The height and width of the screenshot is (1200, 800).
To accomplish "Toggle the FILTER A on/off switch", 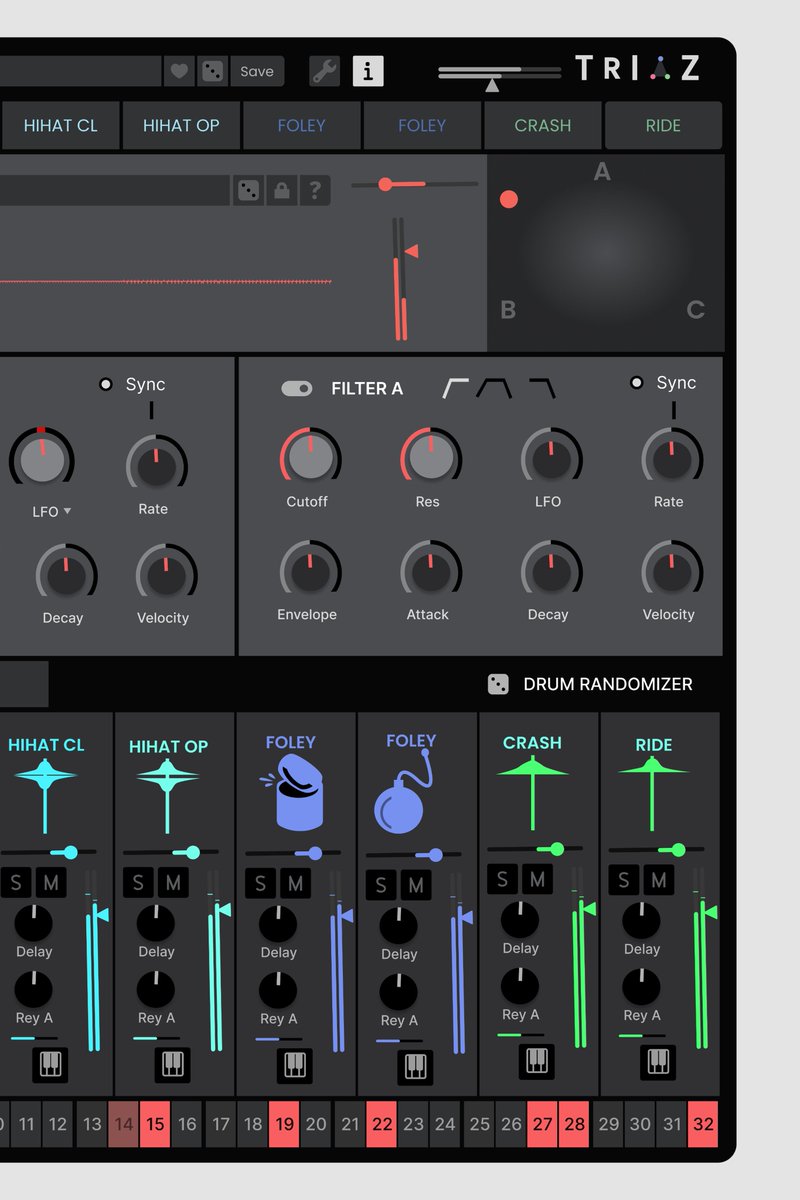I will pyautogui.click(x=297, y=388).
